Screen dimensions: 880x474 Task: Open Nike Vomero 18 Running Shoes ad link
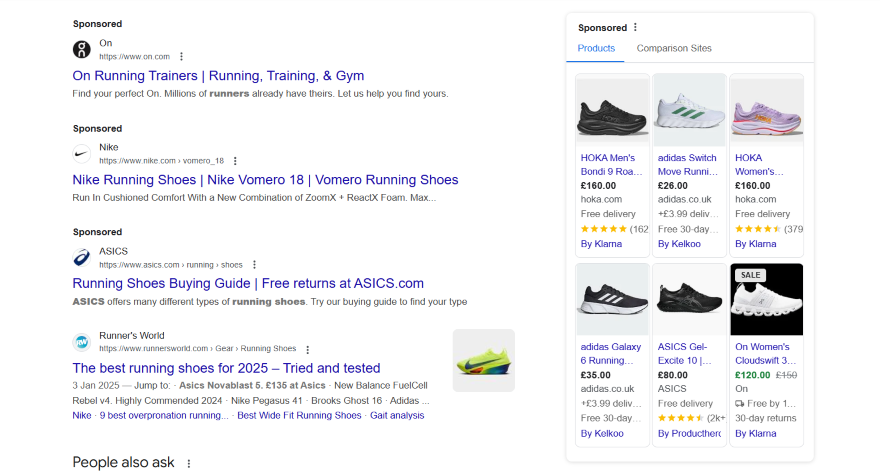265,180
